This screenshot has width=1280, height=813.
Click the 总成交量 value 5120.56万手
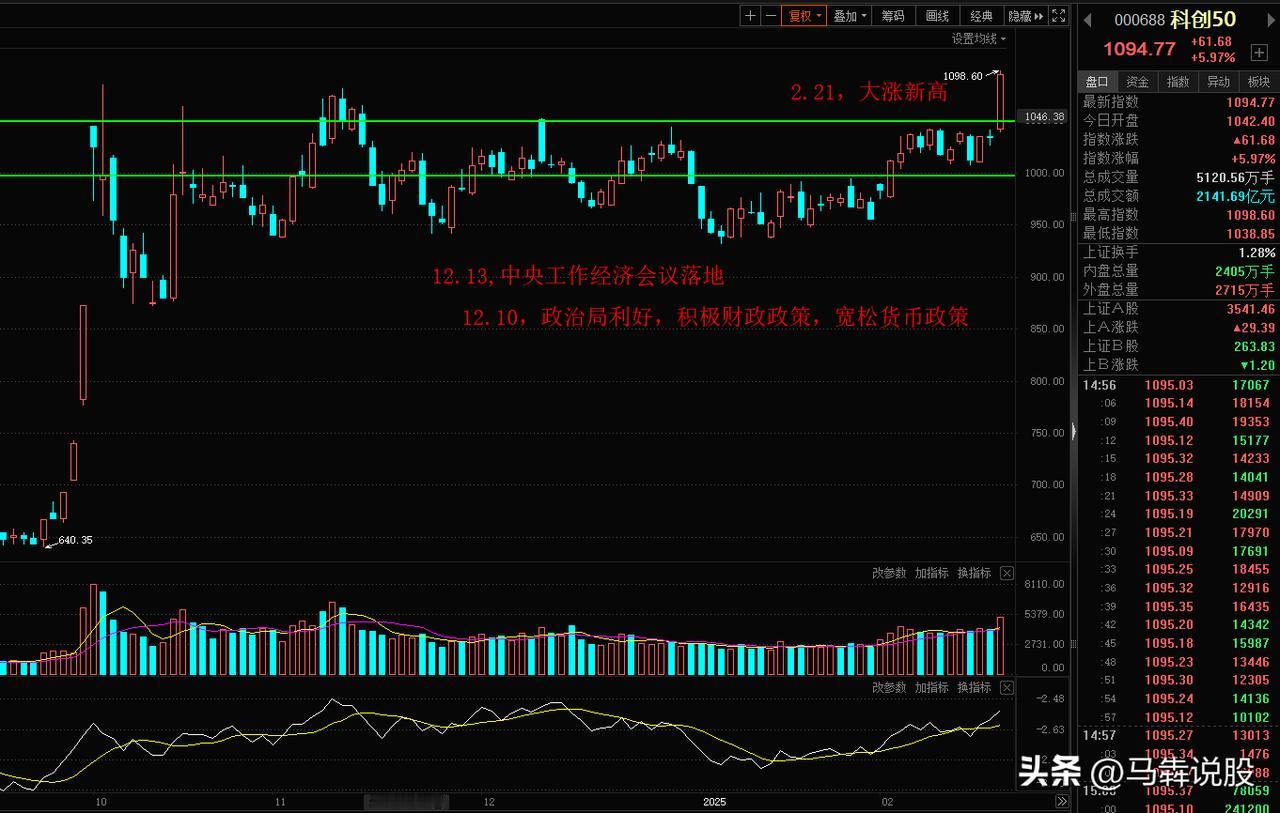tap(1236, 177)
